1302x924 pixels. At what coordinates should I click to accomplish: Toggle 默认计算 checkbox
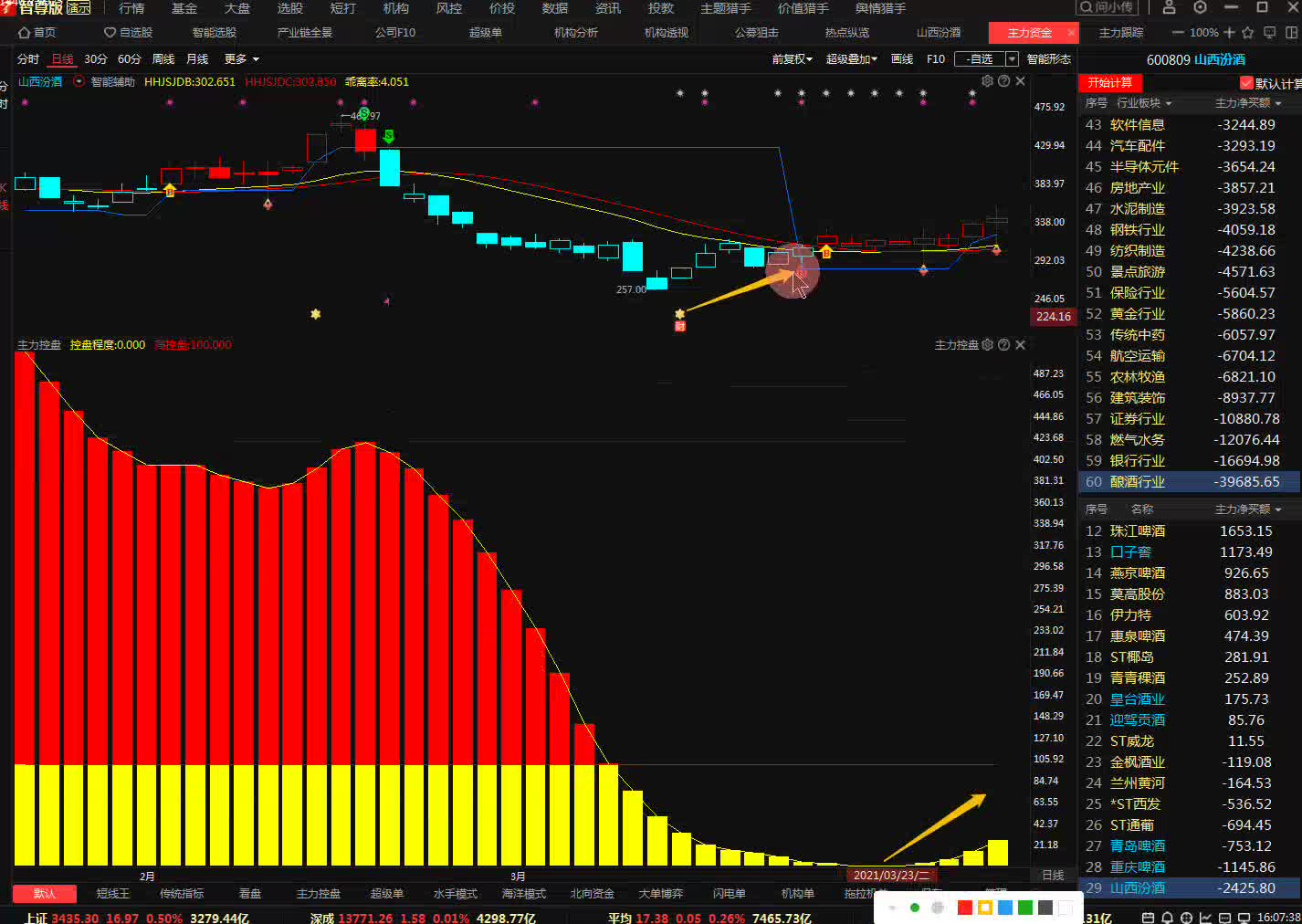(x=1246, y=83)
